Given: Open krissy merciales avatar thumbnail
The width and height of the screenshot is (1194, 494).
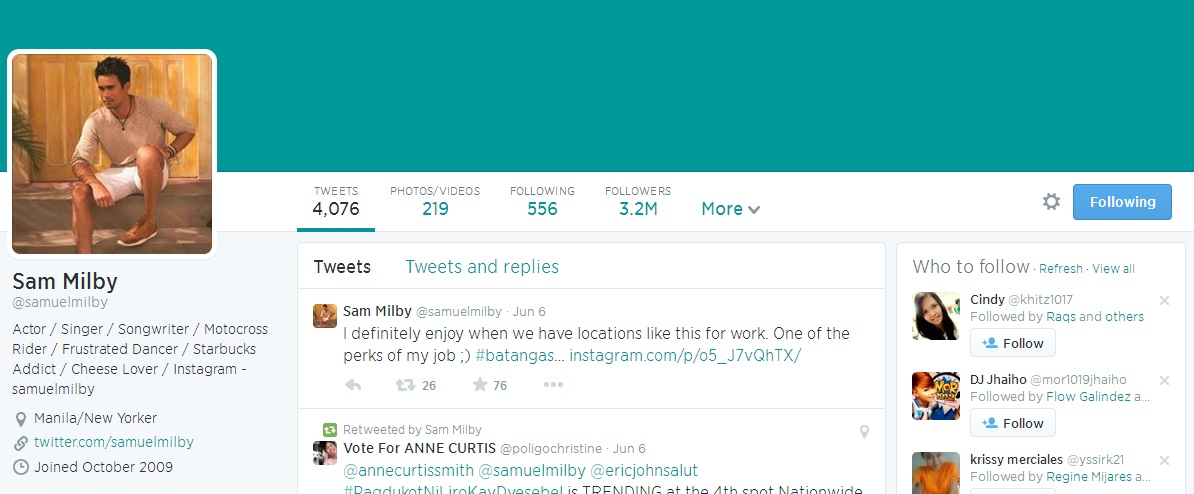Looking at the screenshot, I should pyautogui.click(x=936, y=473).
